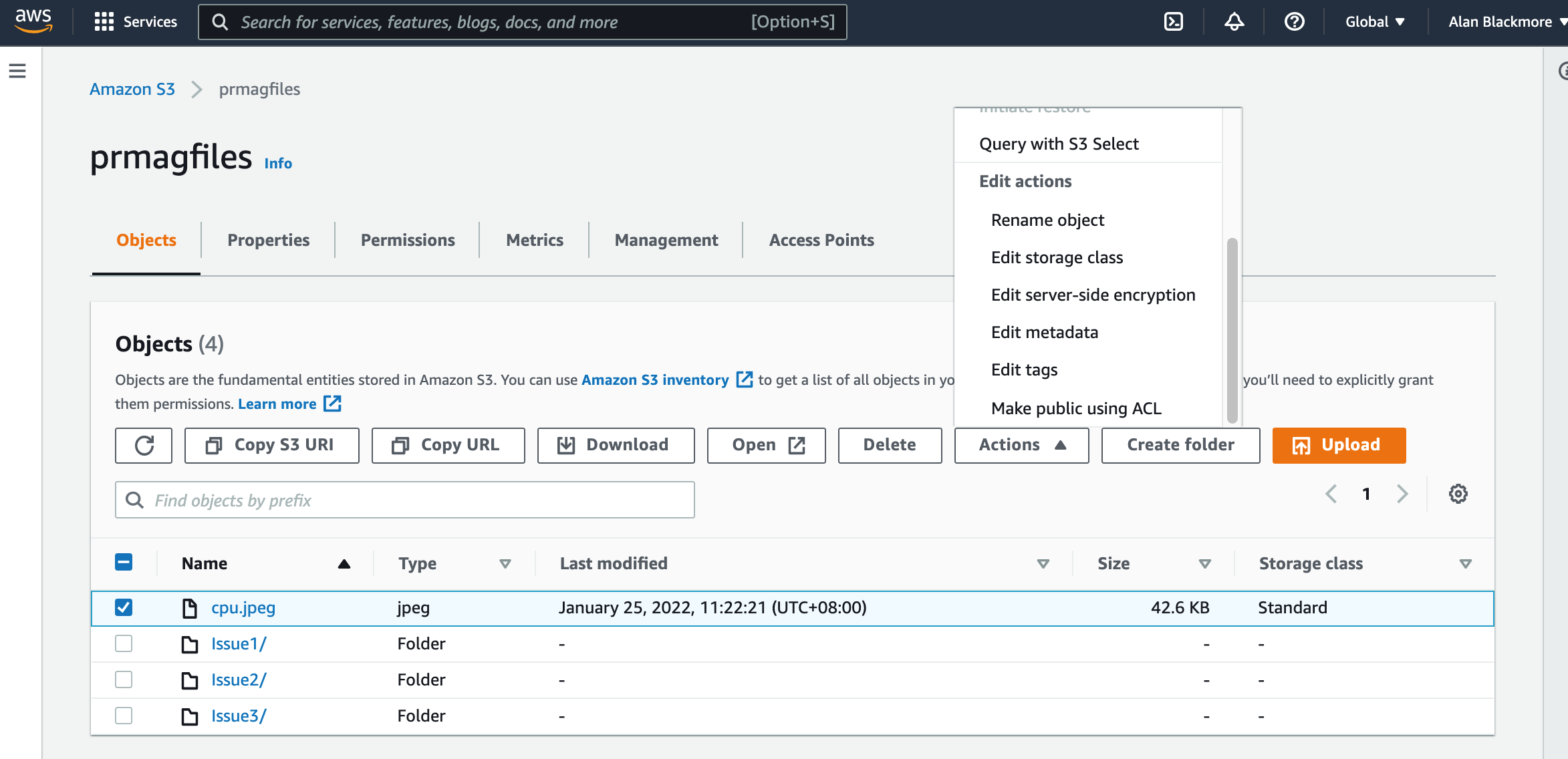Switch to the Permissions tab
The height and width of the screenshot is (759, 1568).
(407, 240)
